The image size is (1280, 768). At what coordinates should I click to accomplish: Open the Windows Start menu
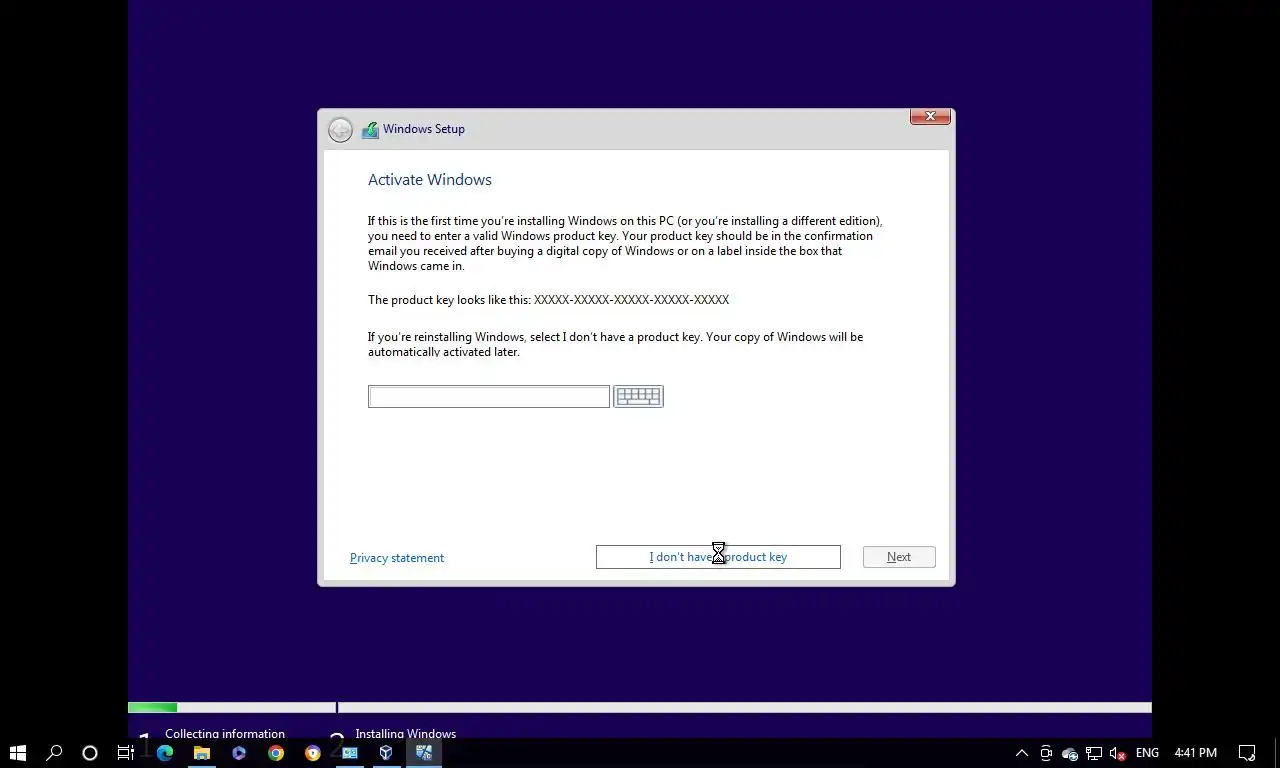click(18, 753)
